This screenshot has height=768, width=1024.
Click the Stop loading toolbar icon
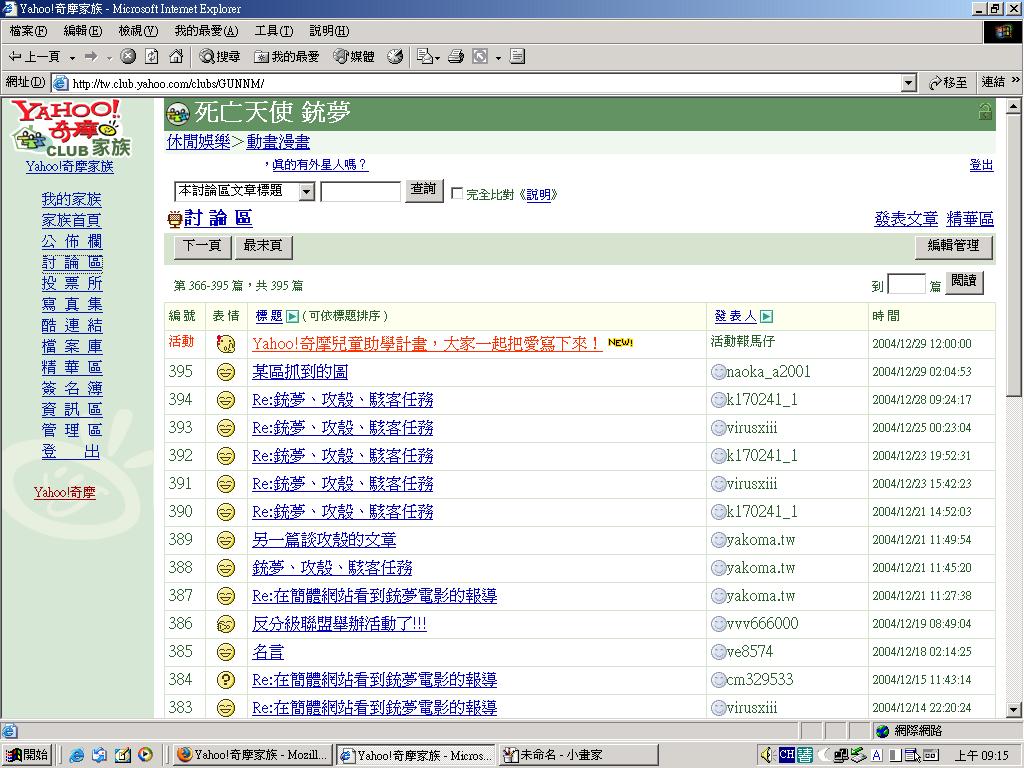pos(128,57)
